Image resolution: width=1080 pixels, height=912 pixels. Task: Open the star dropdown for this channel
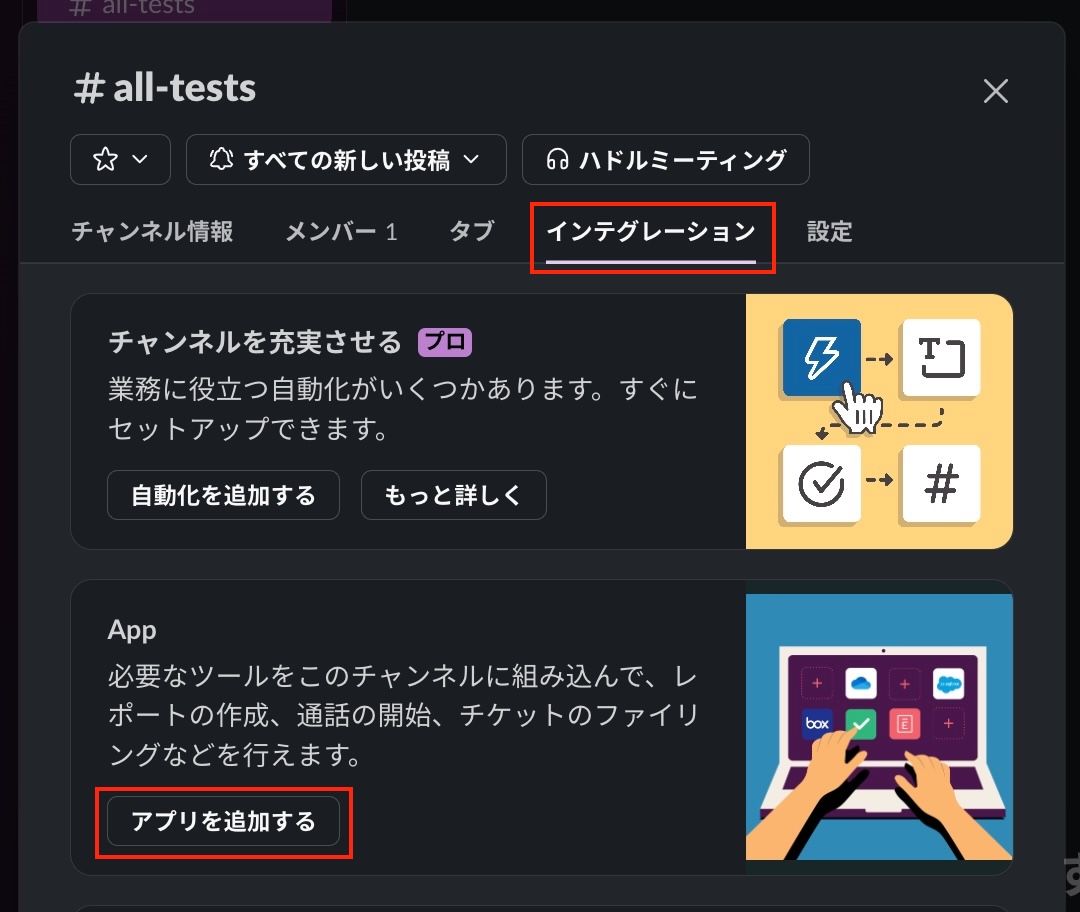(120, 160)
